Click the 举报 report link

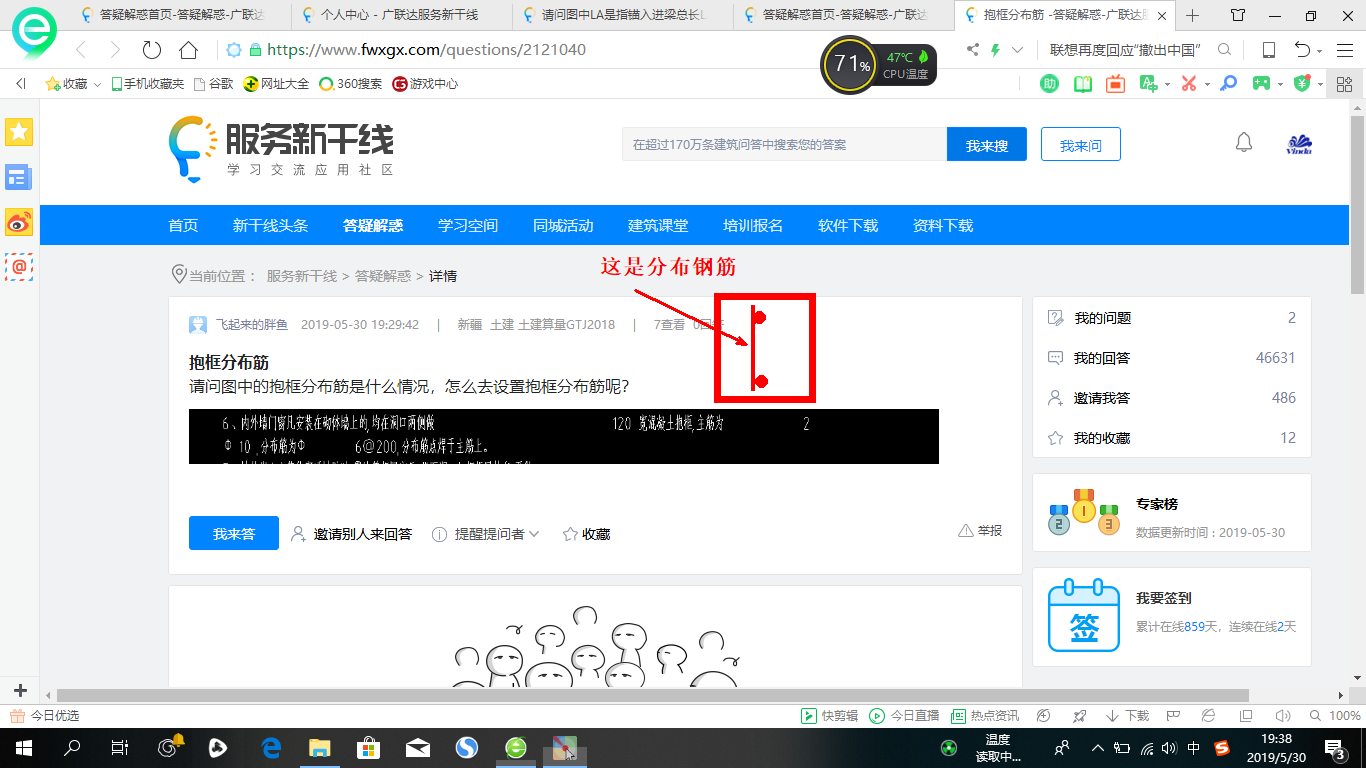pyautogui.click(x=980, y=531)
